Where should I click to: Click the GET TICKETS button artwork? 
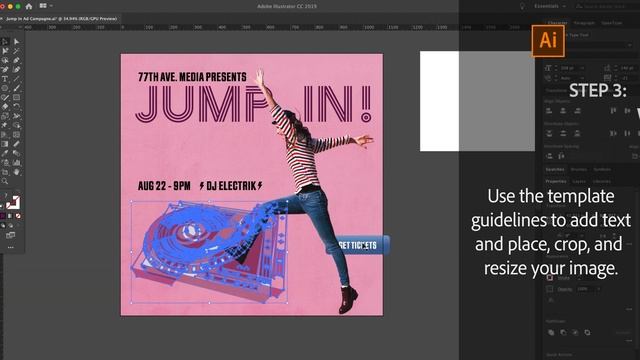(358, 245)
